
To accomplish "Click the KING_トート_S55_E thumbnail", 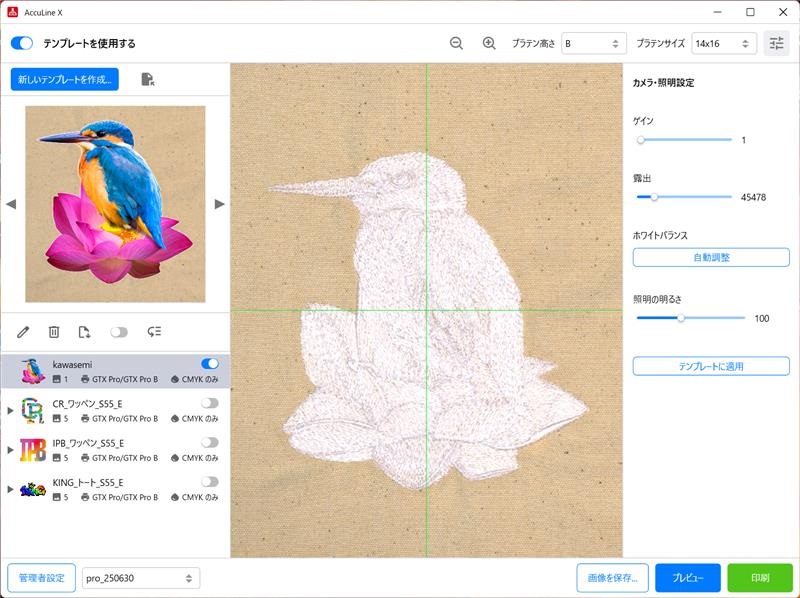I will pos(33,489).
